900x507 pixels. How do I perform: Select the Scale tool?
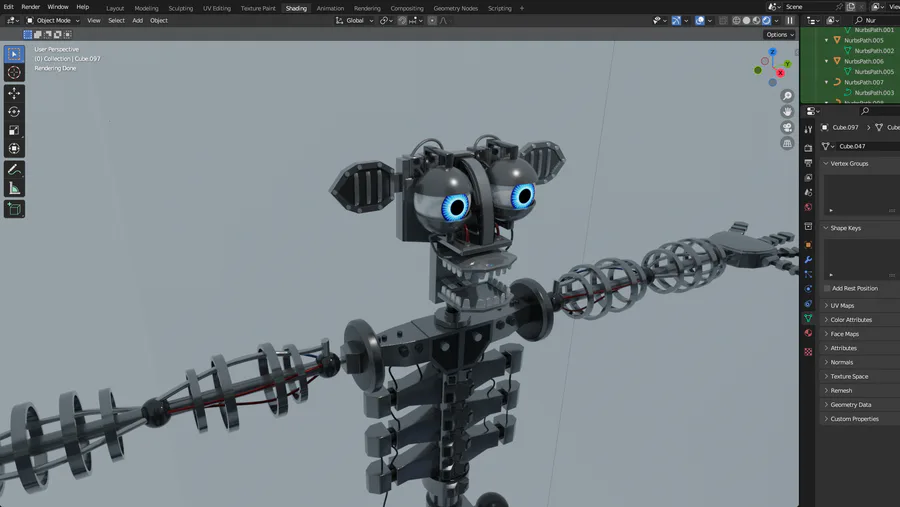tap(14, 130)
